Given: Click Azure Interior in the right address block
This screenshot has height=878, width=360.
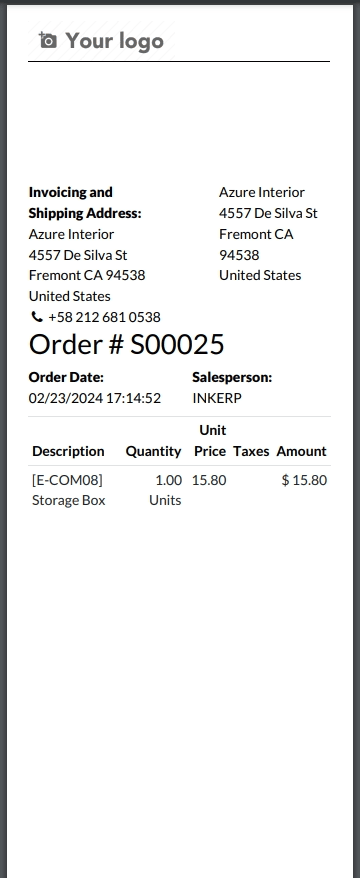Looking at the screenshot, I should tap(261, 192).
